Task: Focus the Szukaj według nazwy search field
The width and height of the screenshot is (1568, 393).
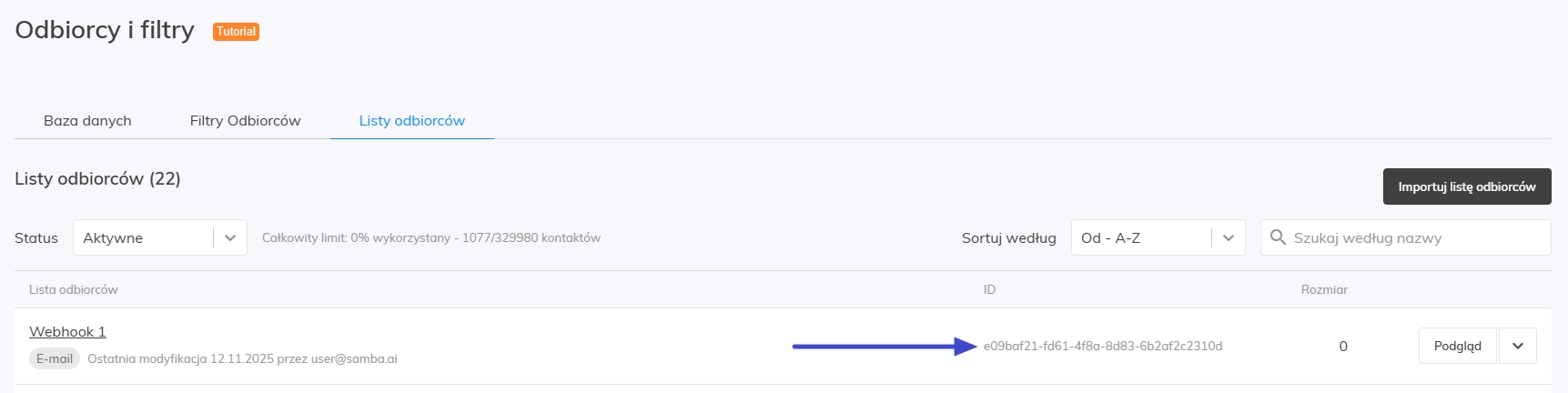Action: tap(1415, 237)
